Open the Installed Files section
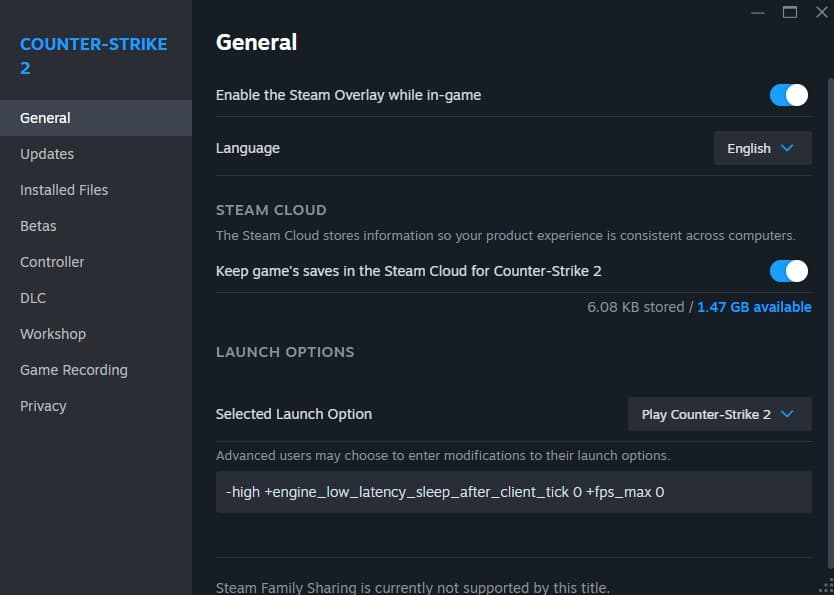Image resolution: width=834 pixels, height=595 pixels. pos(63,190)
